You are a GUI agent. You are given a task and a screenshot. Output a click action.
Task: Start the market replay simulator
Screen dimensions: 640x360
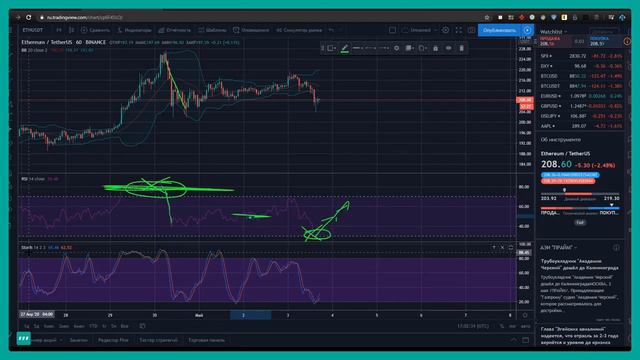(299, 30)
